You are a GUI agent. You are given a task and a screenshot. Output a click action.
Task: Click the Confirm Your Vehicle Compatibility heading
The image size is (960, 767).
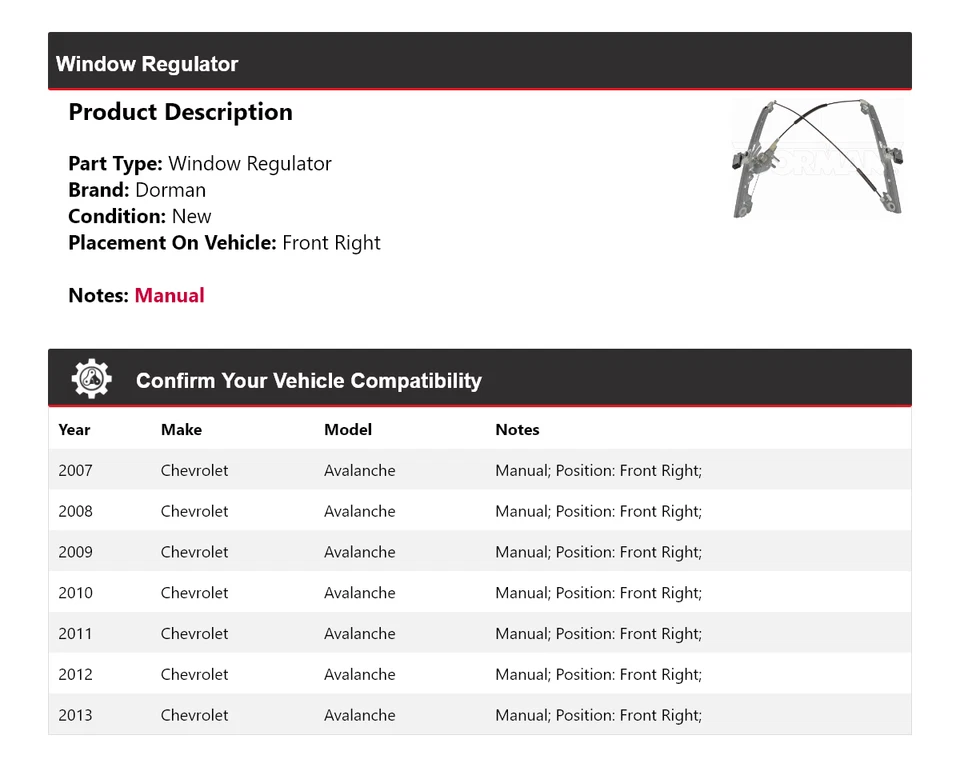(x=308, y=381)
